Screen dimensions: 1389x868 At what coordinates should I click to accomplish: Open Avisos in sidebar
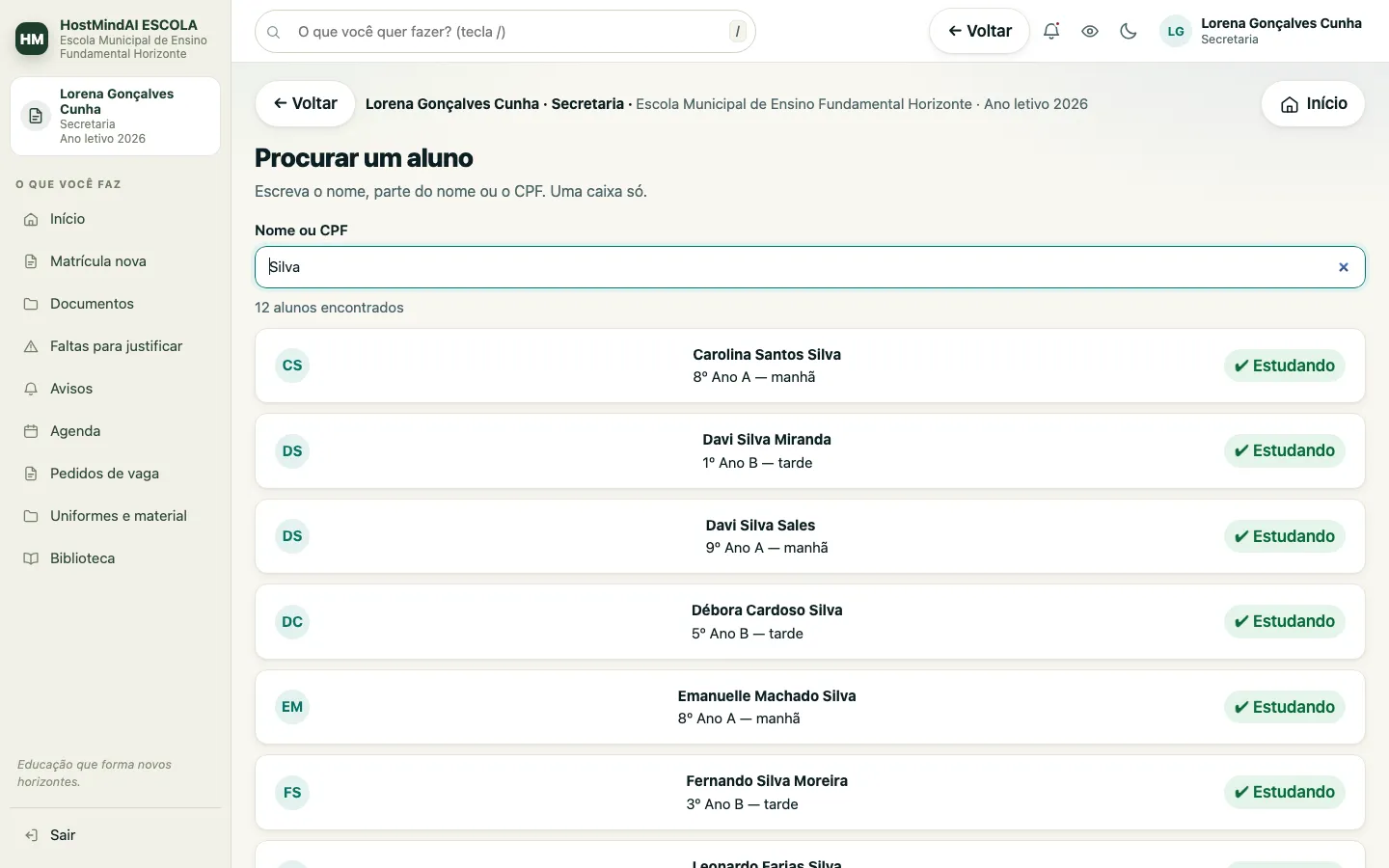pos(116,389)
